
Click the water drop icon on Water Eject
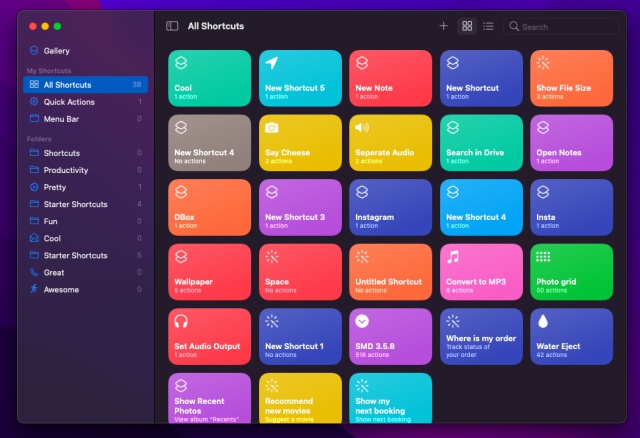click(543, 321)
